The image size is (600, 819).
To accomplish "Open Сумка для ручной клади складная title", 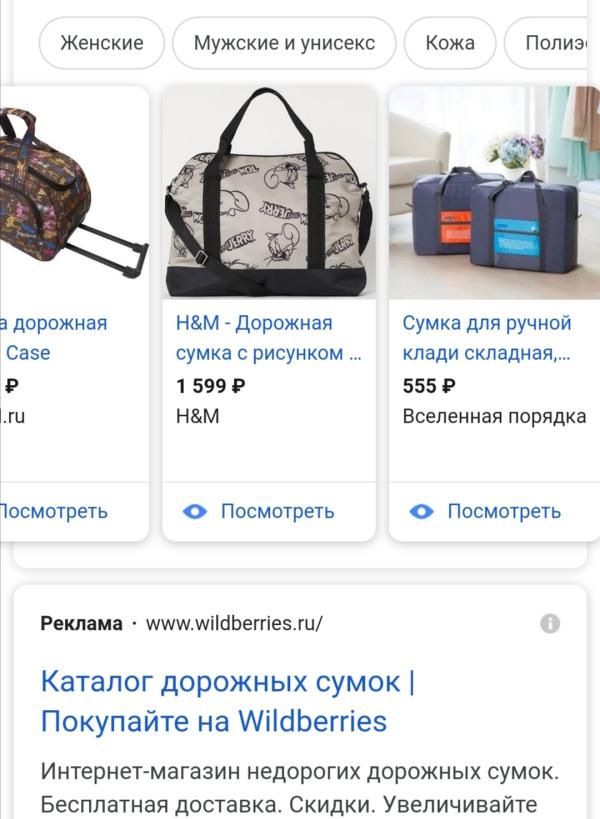I will [487, 338].
